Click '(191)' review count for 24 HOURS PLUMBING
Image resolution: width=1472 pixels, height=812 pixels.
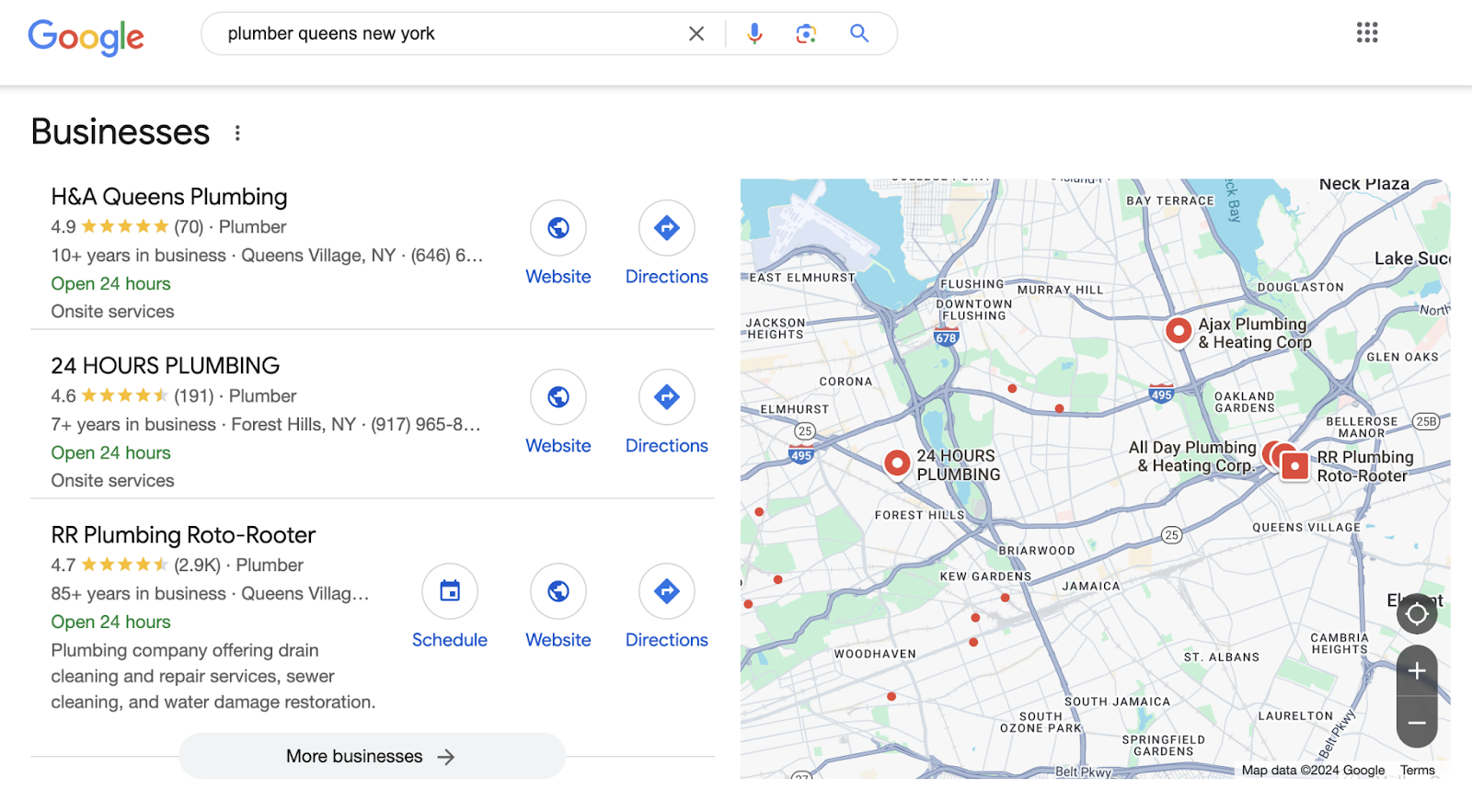point(194,396)
